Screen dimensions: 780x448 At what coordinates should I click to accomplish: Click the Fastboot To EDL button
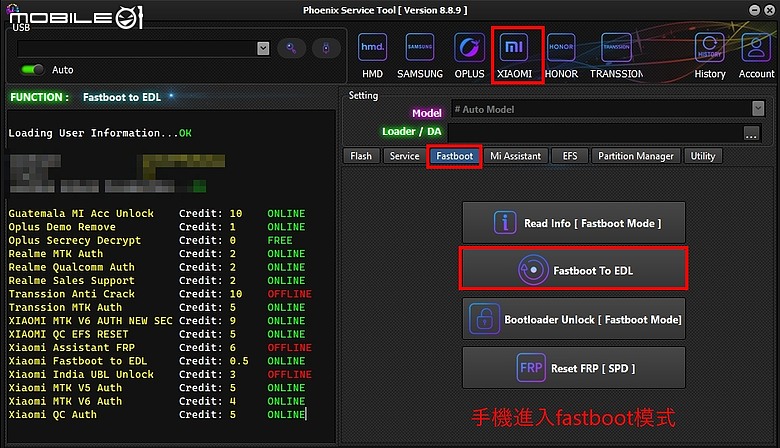point(574,270)
